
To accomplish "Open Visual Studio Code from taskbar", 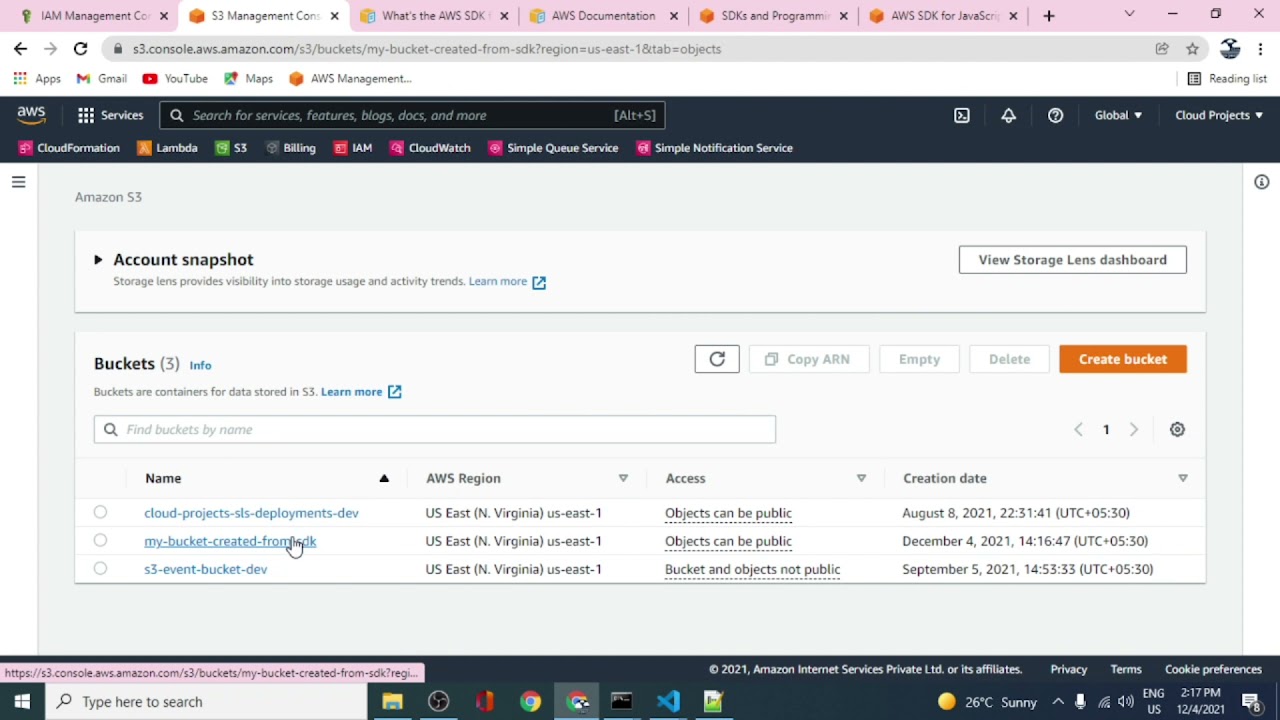I will point(668,701).
